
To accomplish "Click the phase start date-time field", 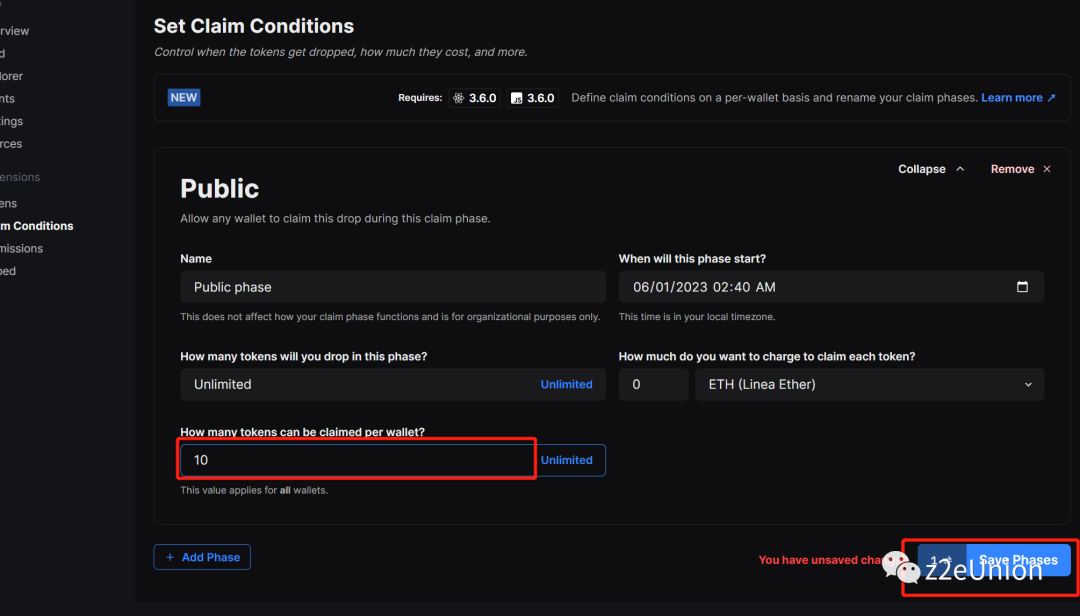I will [820, 287].
